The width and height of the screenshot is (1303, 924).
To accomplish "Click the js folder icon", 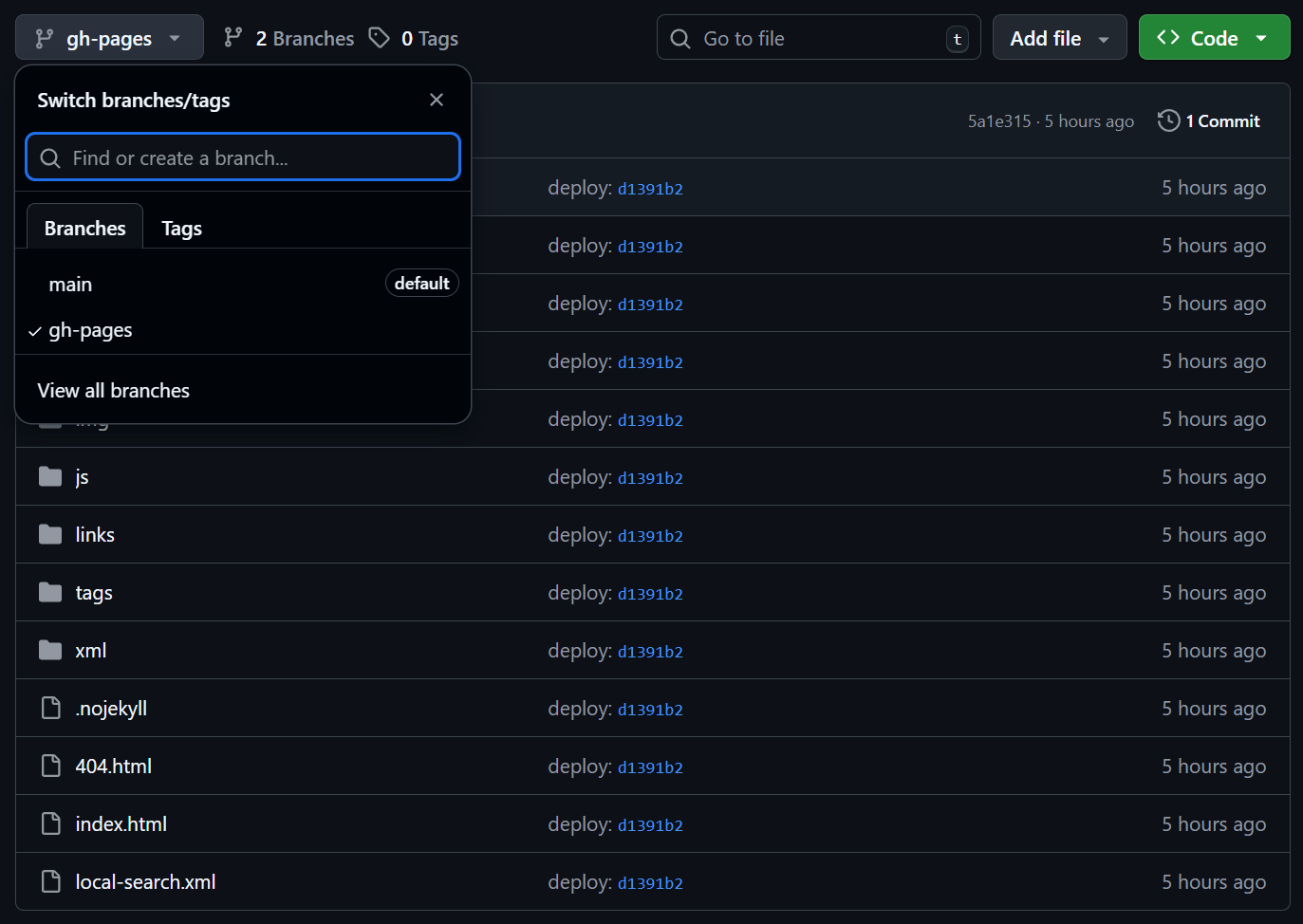I will pyautogui.click(x=50, y=476).
